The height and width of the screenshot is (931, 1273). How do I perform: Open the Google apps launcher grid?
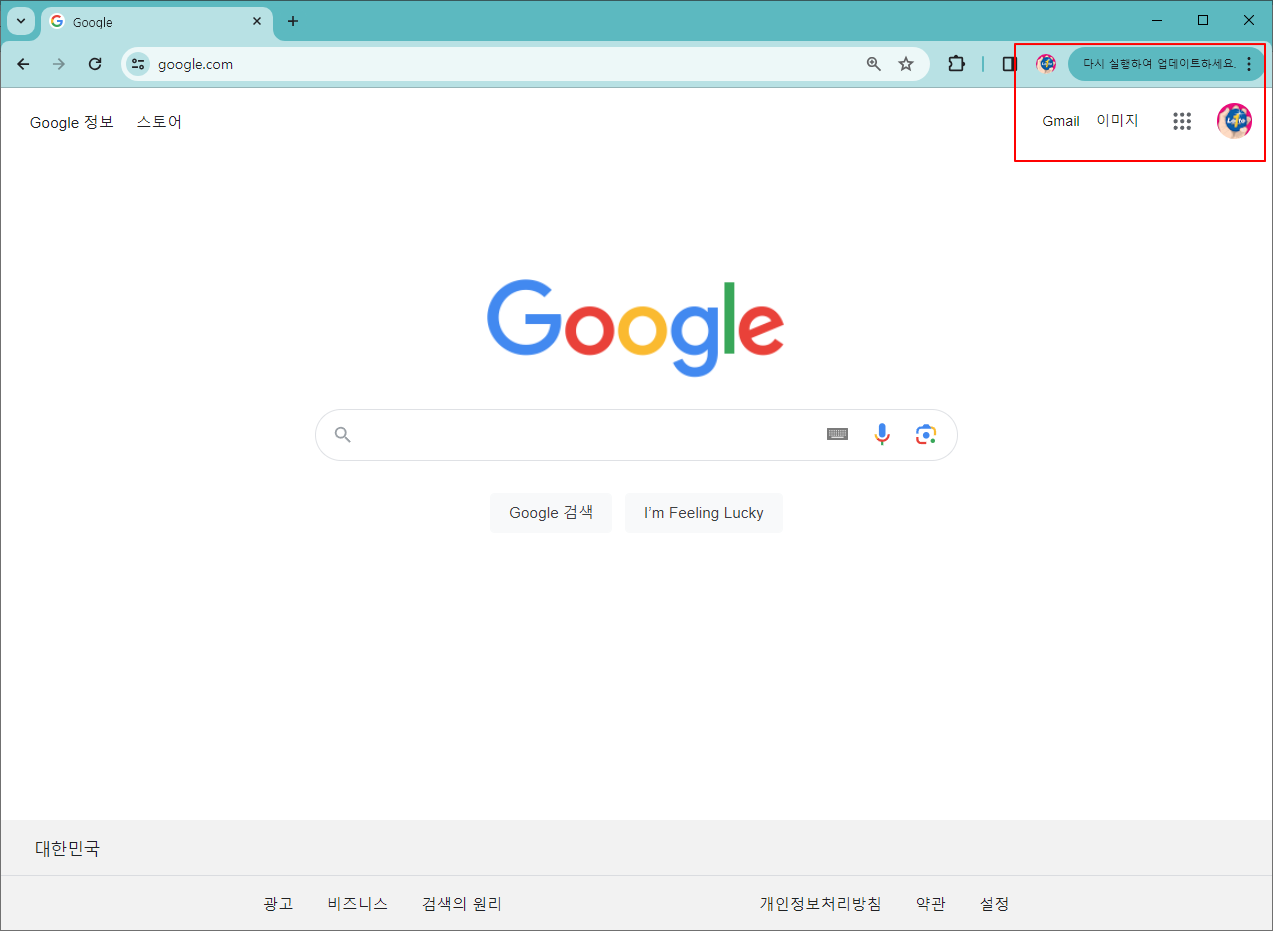(1182, 120)
